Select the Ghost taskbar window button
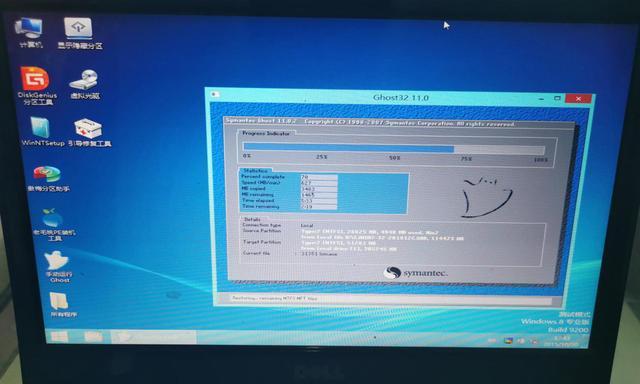The width and height of the screenshot is (640, 384). click(x=153, y=337)
